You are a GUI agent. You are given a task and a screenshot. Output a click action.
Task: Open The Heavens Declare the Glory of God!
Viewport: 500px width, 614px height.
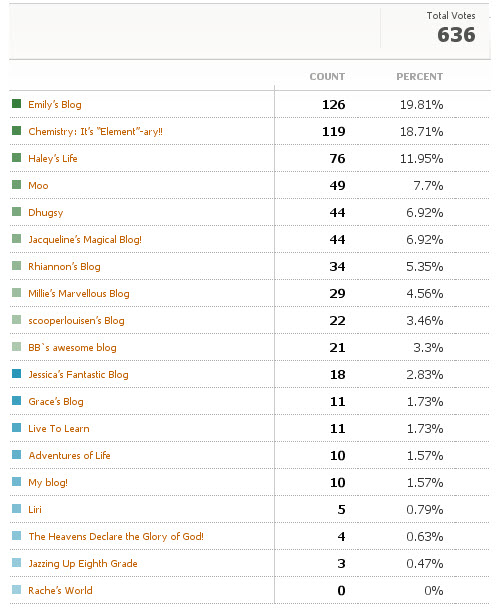click(116, 536)
